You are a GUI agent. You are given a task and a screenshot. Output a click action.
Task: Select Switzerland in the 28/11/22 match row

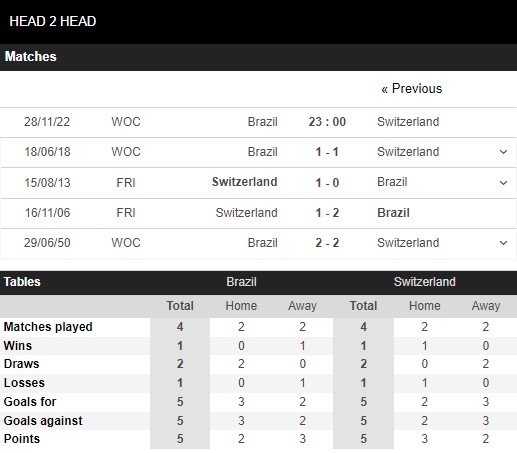(x=408, y=122)
